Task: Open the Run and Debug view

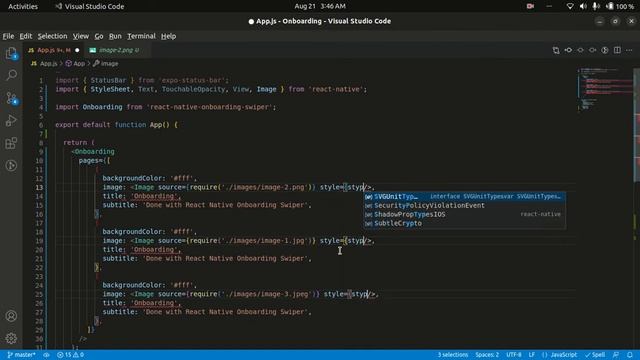Action: click(11, 120)
